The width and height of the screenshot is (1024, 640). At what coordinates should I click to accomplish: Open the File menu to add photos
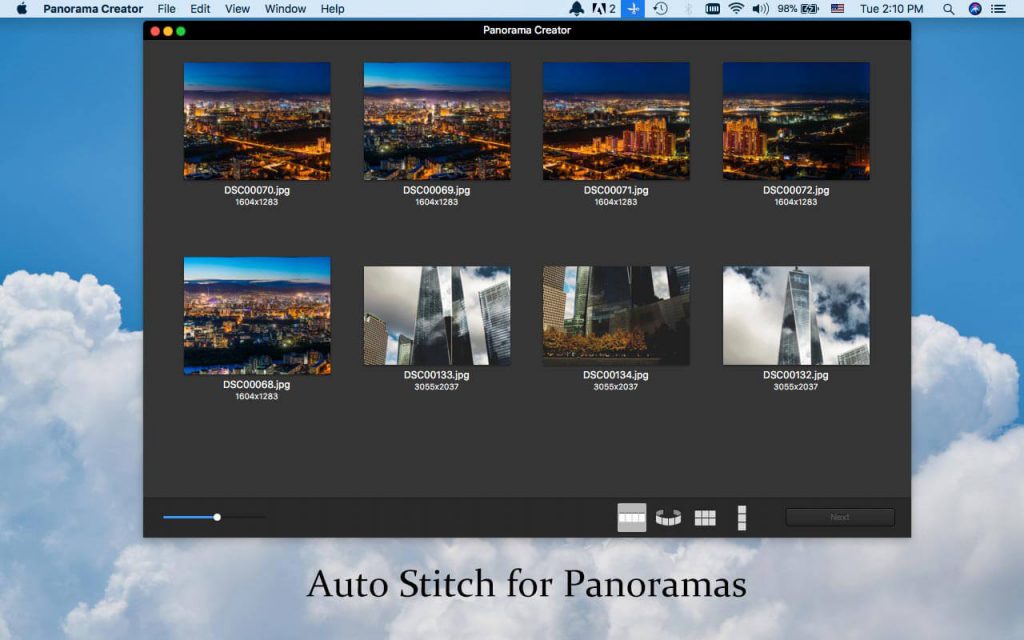coord(166,9)
